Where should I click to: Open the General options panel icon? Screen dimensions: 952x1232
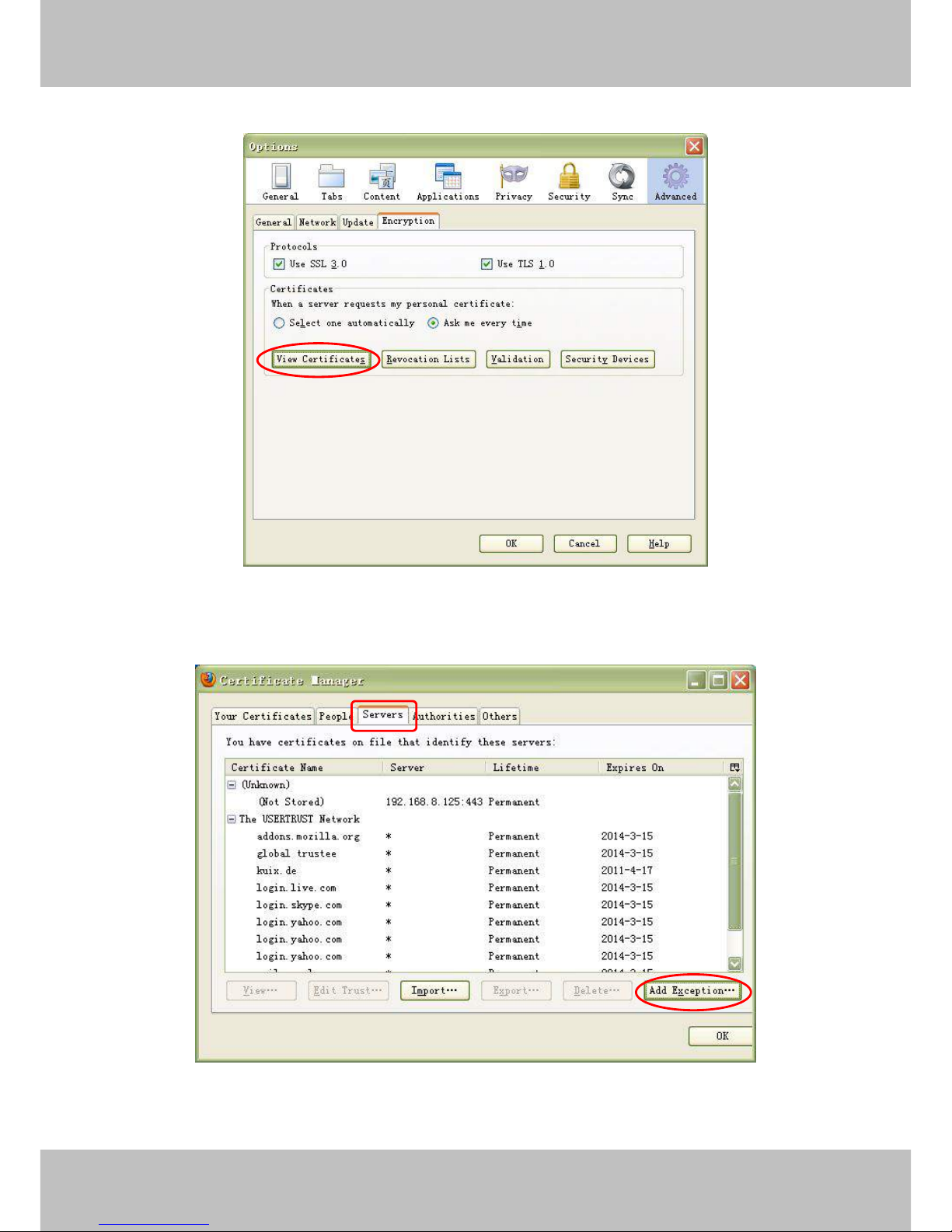point(281,177)
